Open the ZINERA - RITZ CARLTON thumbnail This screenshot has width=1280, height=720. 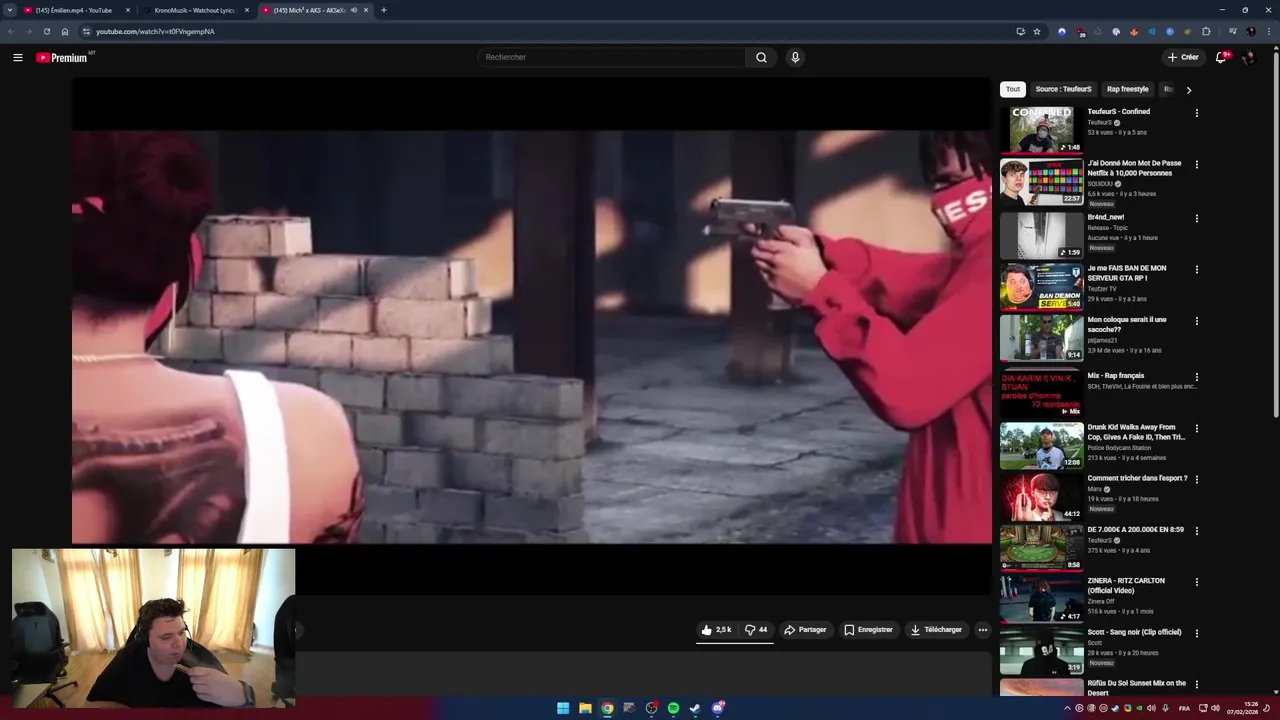click(x=1041, y=599)
